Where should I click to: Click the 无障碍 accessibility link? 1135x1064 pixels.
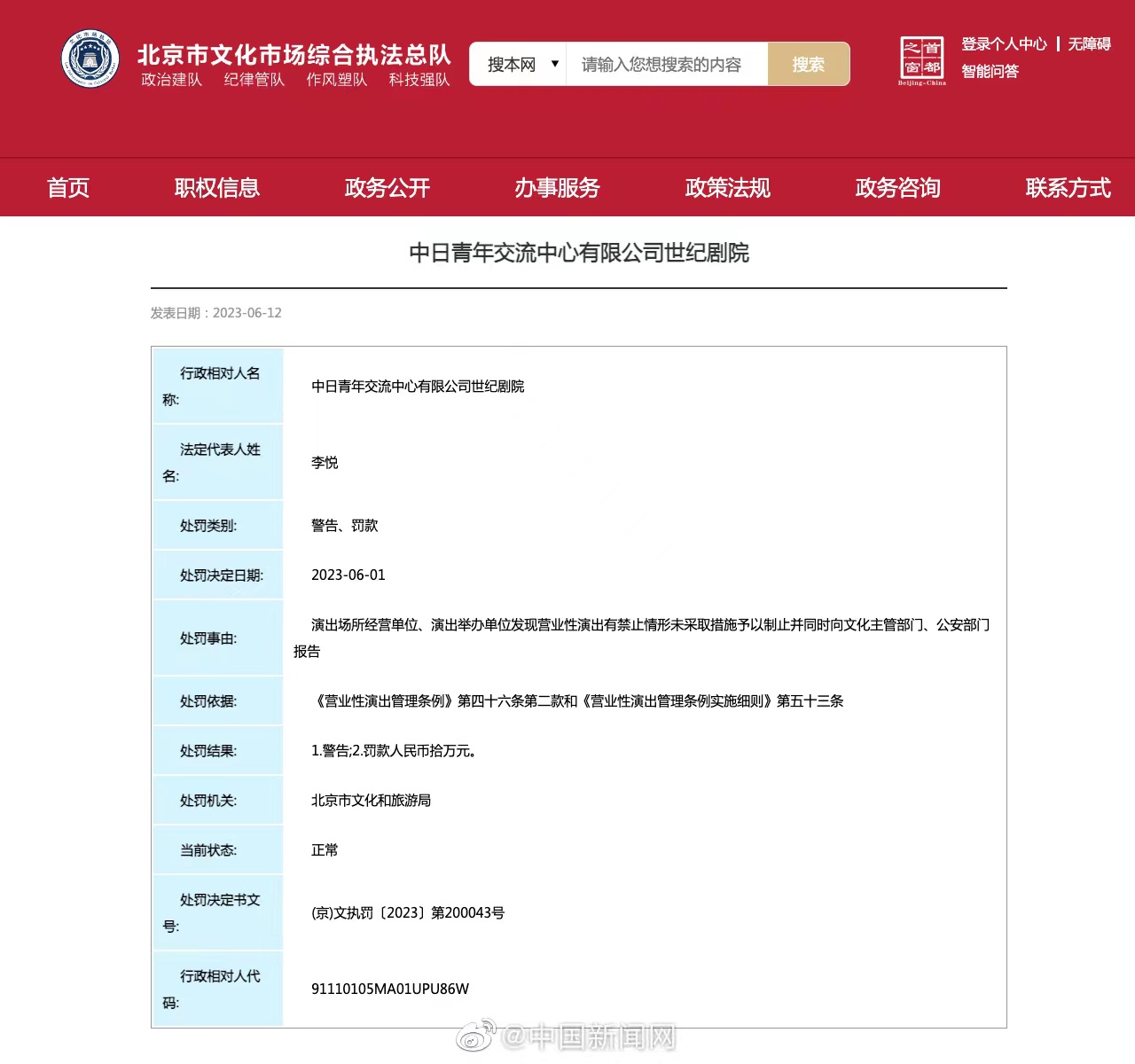click(x=1089, y=44)
